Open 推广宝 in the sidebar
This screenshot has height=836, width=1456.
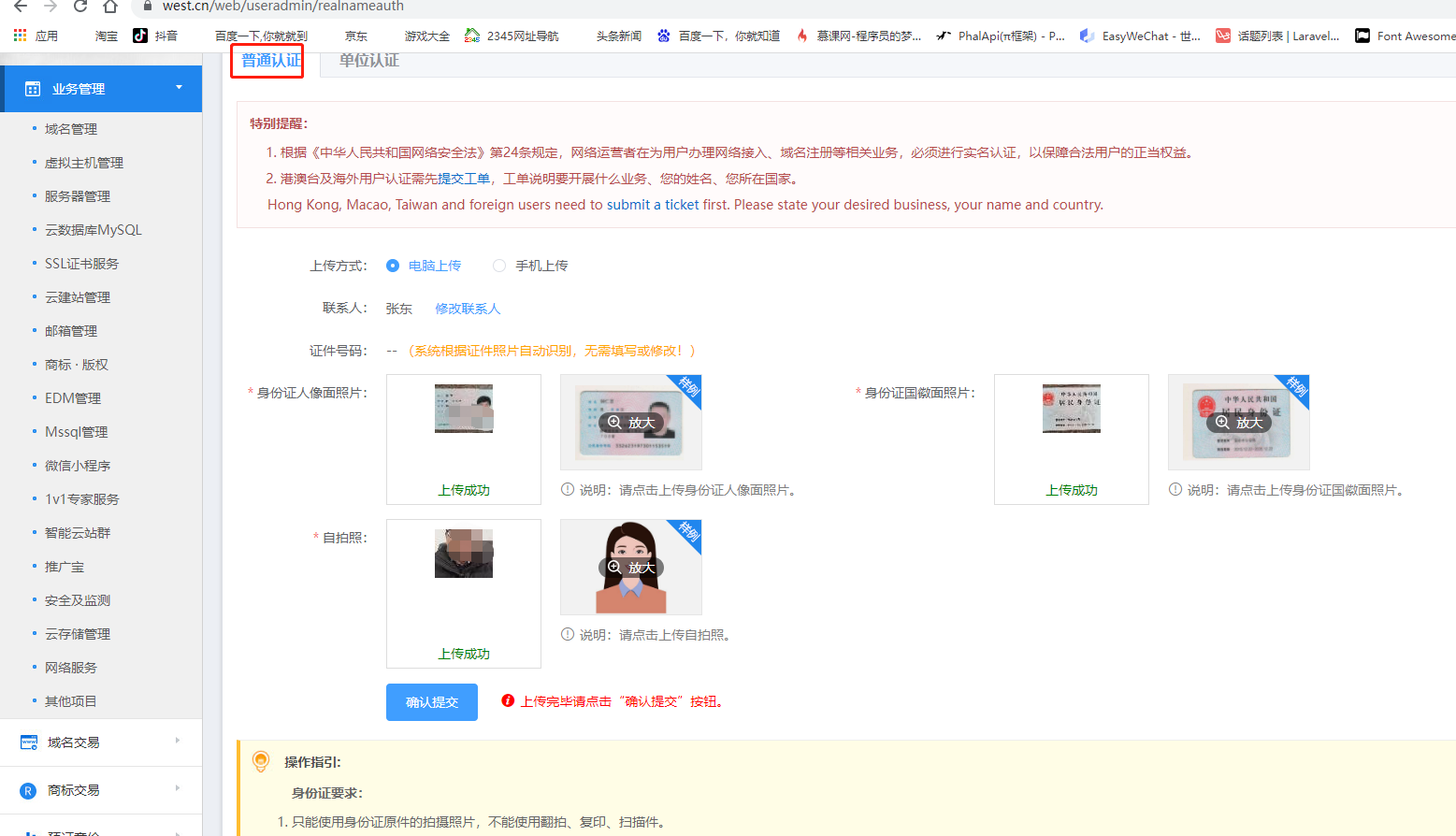click(65, 567)
